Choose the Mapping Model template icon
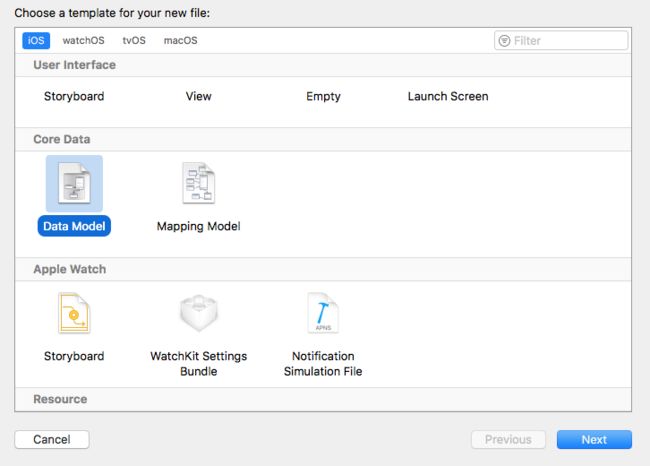Image resolution: width=650 pixels, height=466 pixels. pyautogui.click(x=199, y=183)
